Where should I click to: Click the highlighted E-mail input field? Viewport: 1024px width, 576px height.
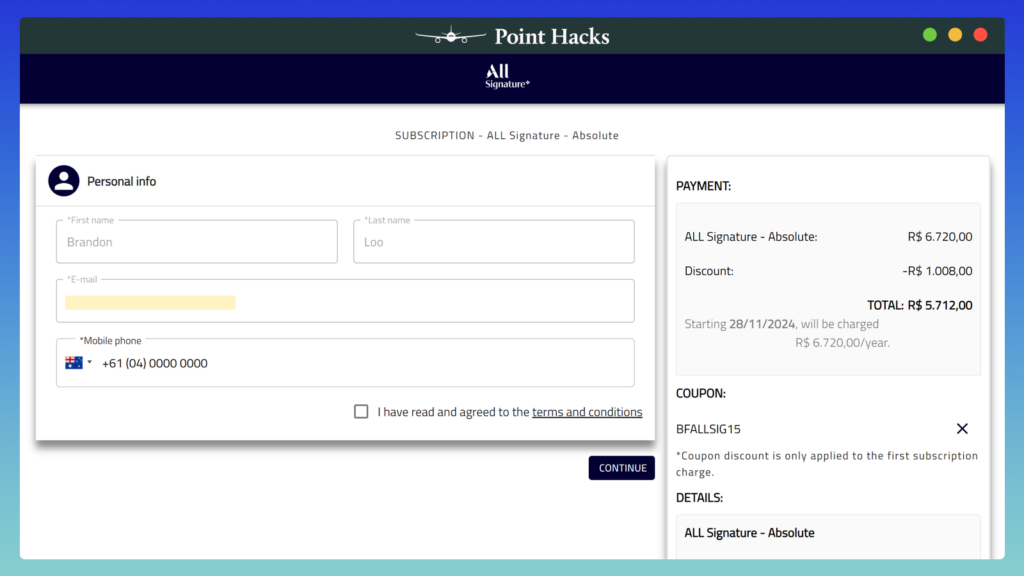click(345, 300)
